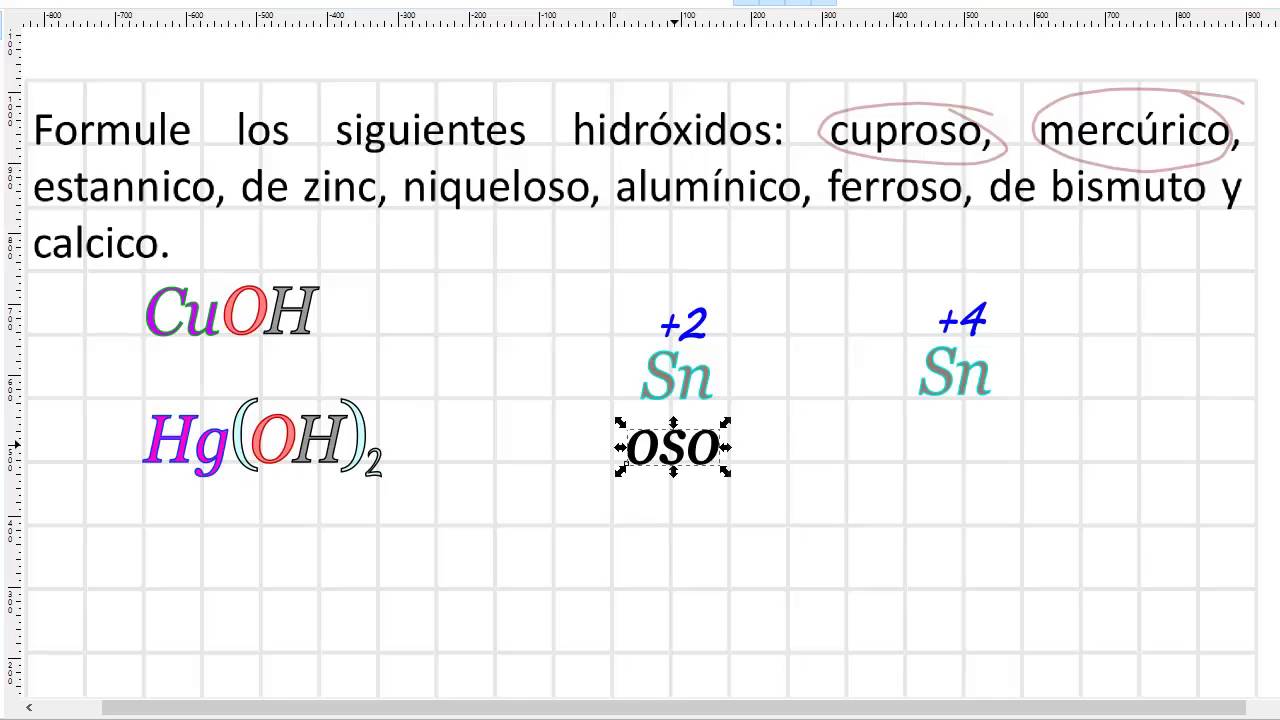Click the right-middle handle of the oso selection
Screen dimensions: 1280x720
[726, 447]
